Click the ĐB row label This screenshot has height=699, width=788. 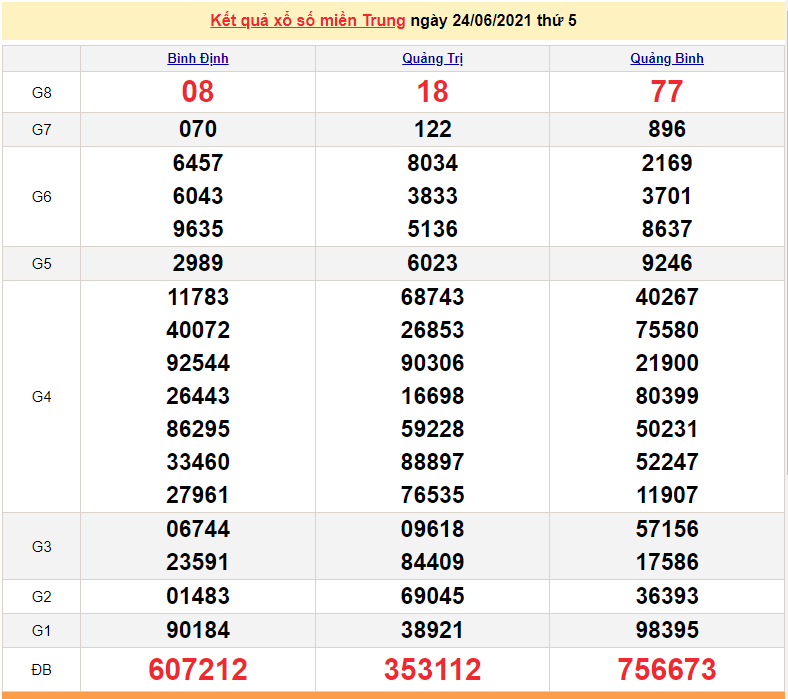pyautogui.click(x=41, y=669)
